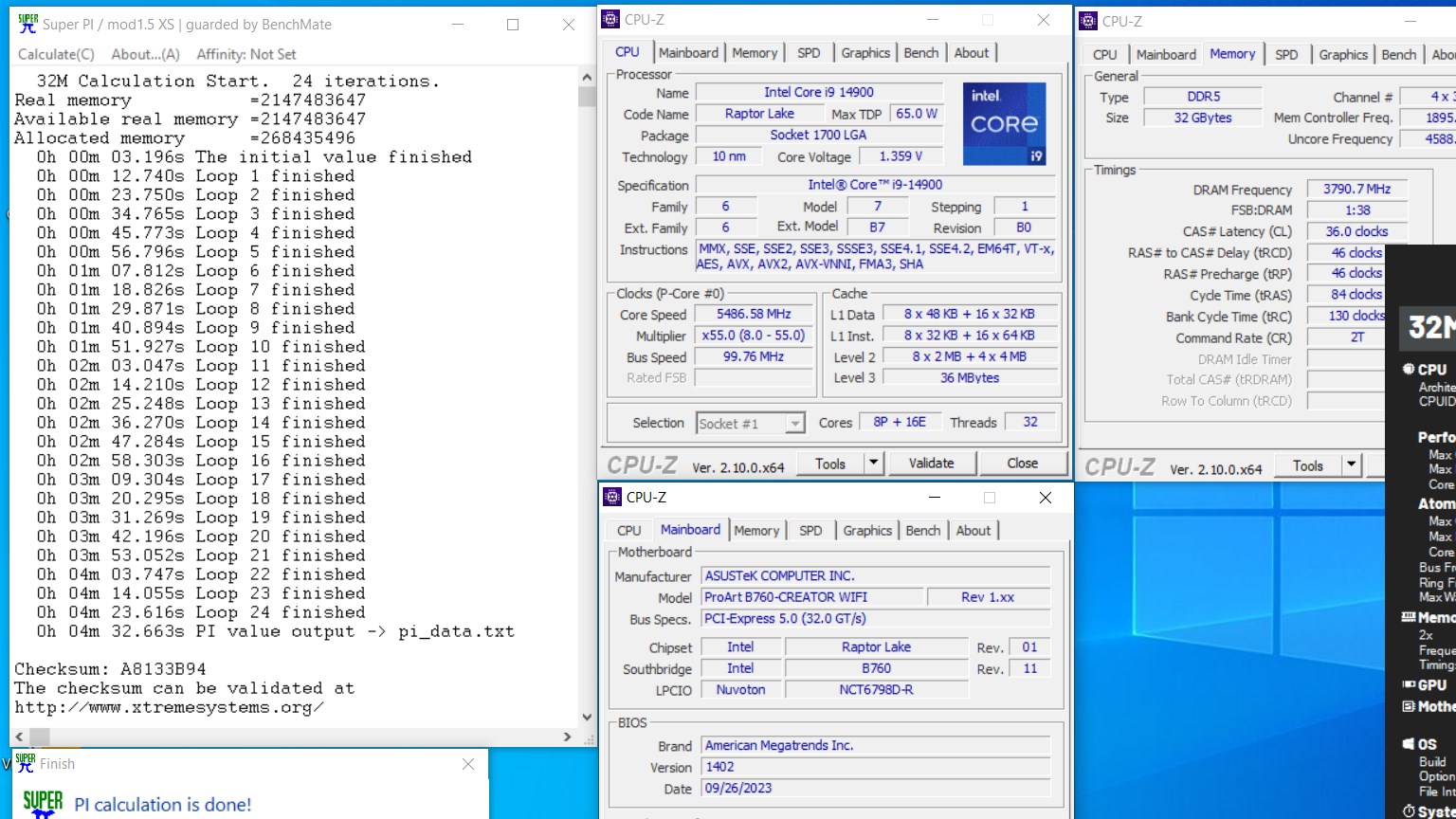1456x819 pixels.
Task: Click the Memory Size 32 GBytes value
Action: click(1203, 118)
